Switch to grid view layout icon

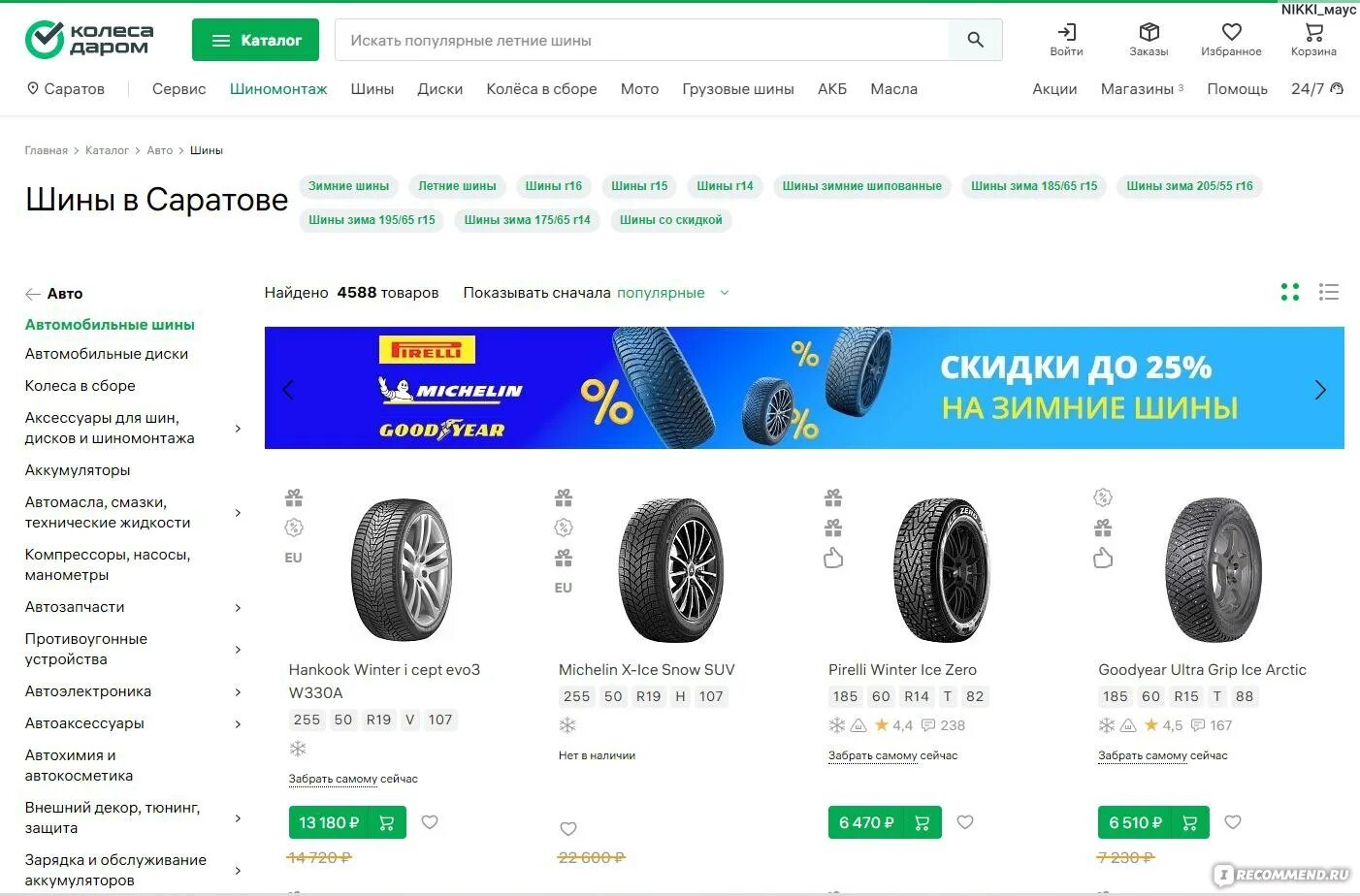click(1289, 292)
